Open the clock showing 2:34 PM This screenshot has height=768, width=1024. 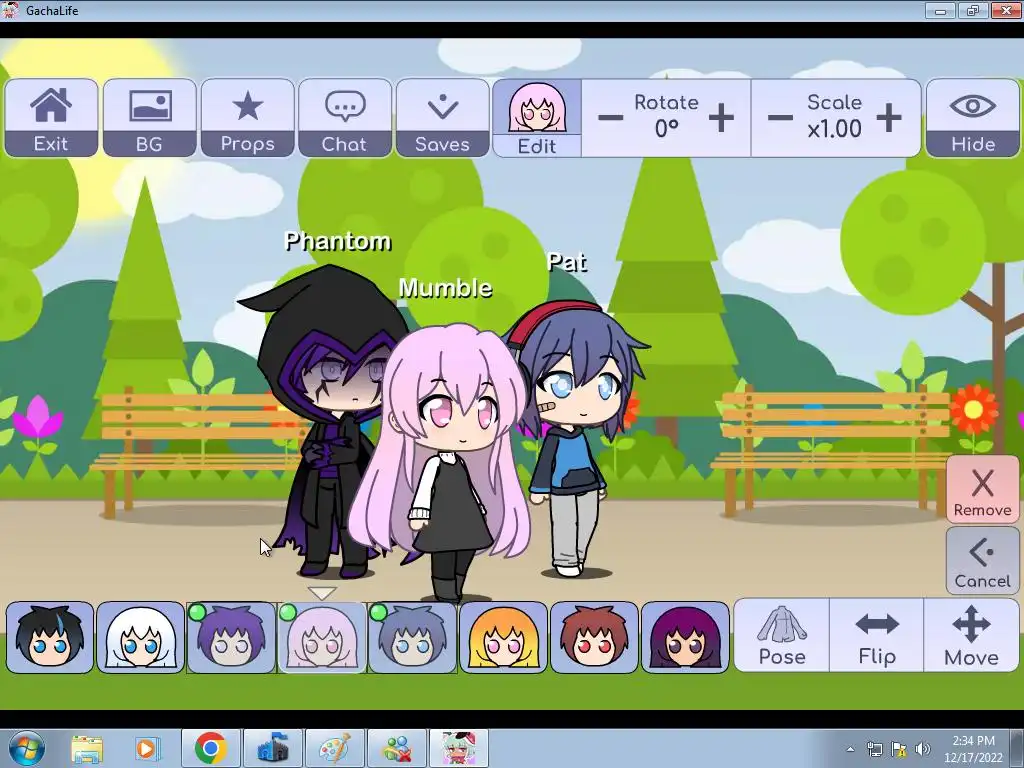[x=973, y=749]
